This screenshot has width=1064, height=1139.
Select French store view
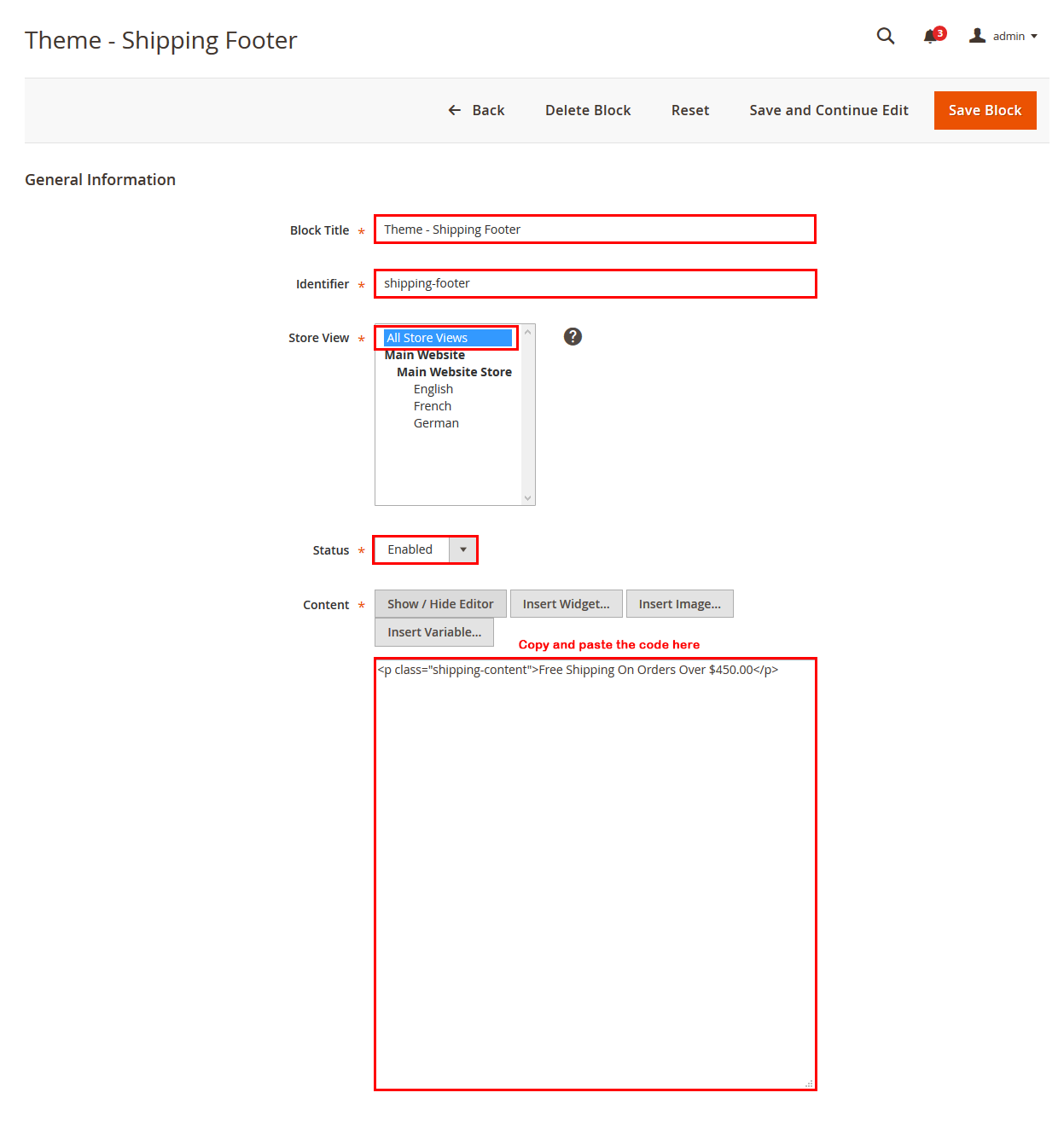(433, 406)
